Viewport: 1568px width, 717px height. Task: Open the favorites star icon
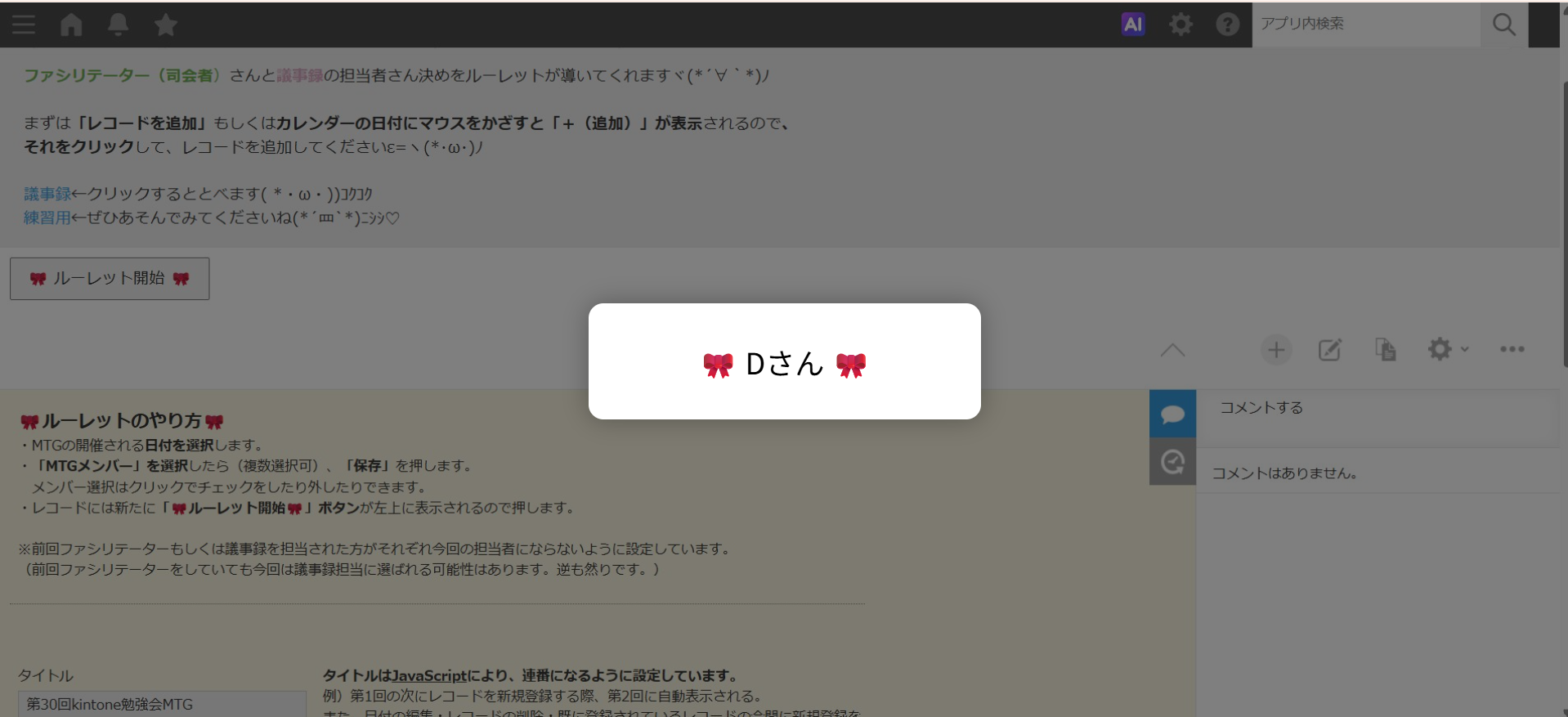coord(166,25)
